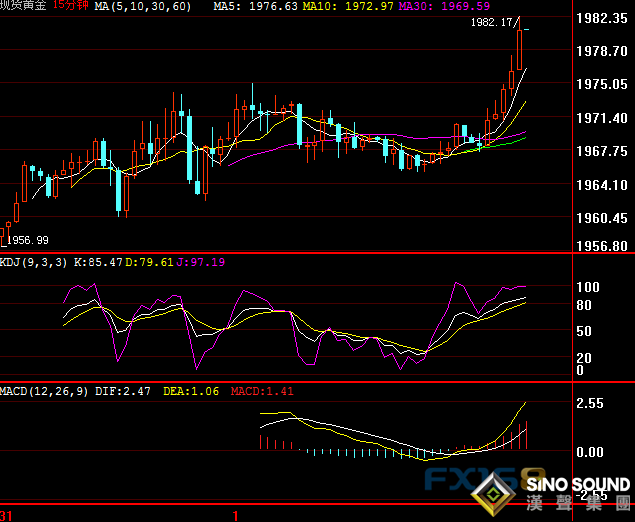
Task: Click the red MACD:1.41 value label
Action: coord(262,390)
